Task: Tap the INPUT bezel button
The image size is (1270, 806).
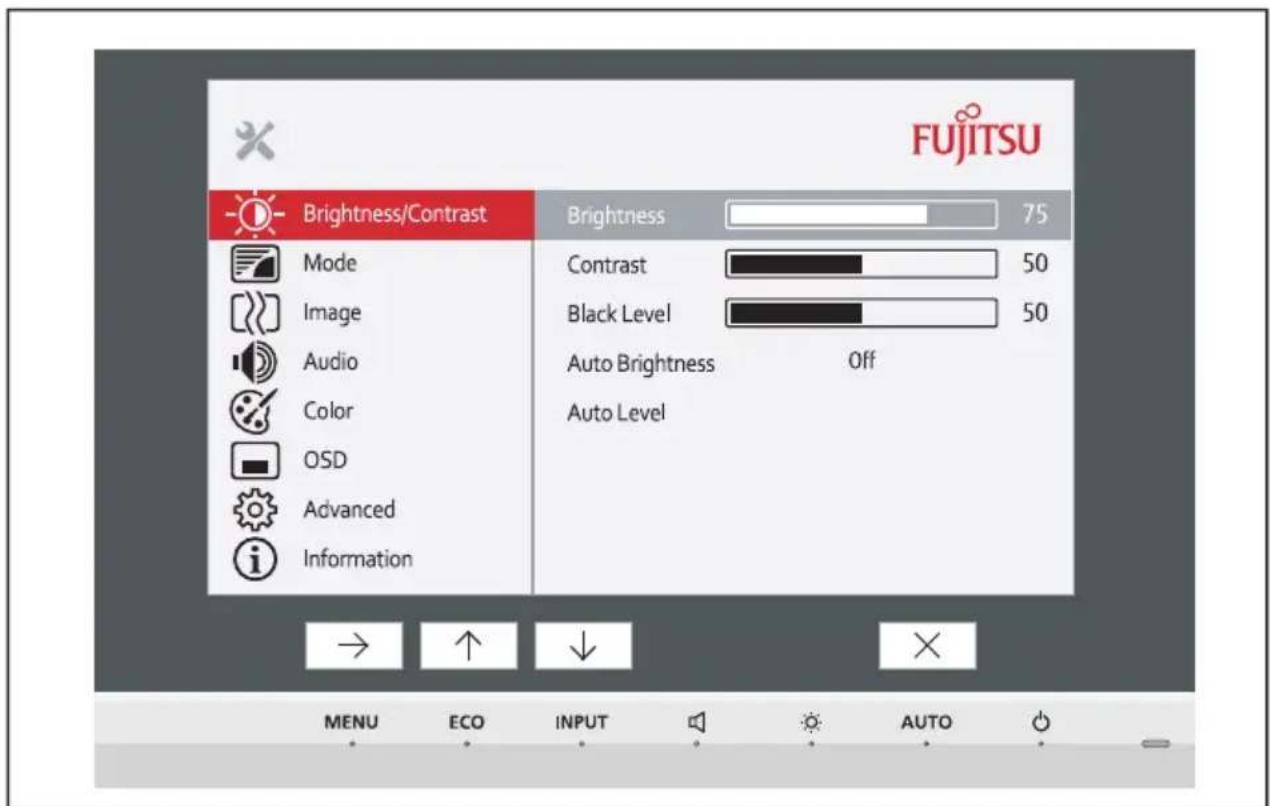Action: (581, 721)
